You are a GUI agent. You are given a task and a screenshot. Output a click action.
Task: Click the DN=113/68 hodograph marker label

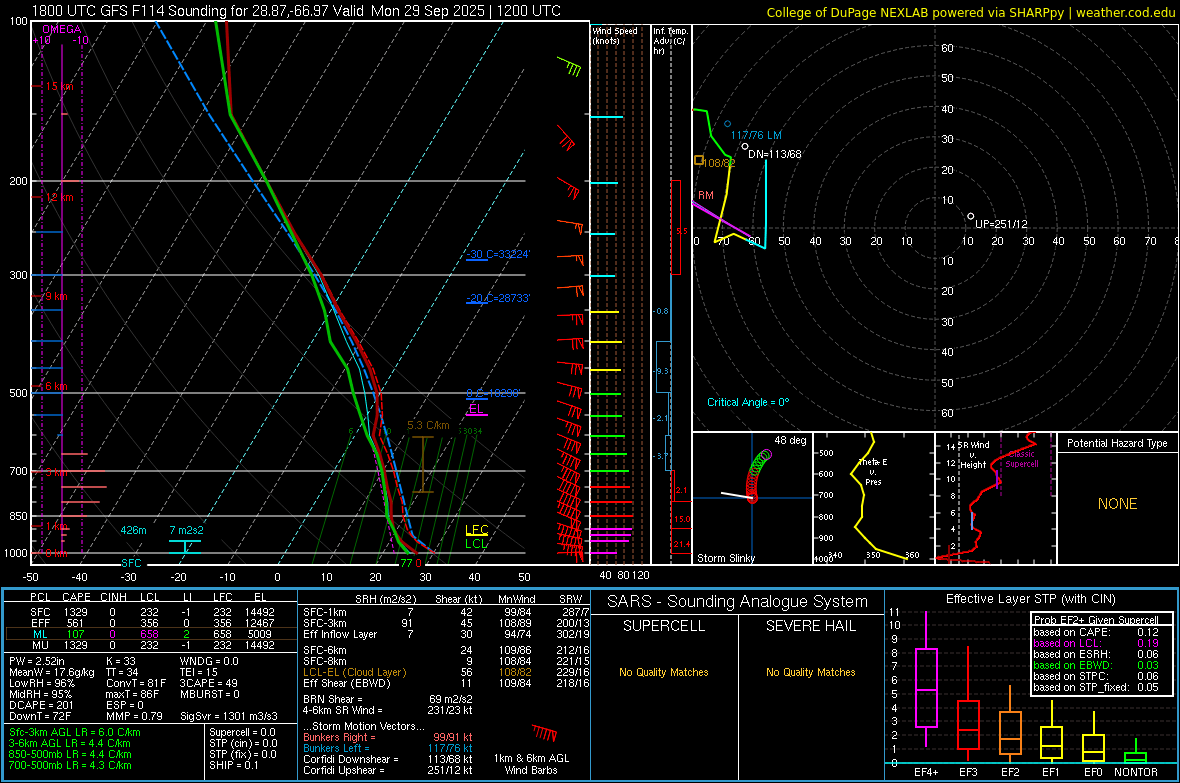[x=774, y=154]
